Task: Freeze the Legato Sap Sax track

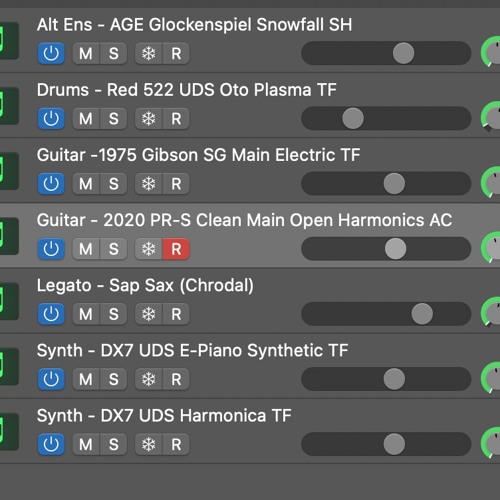Action: (149, 314)
